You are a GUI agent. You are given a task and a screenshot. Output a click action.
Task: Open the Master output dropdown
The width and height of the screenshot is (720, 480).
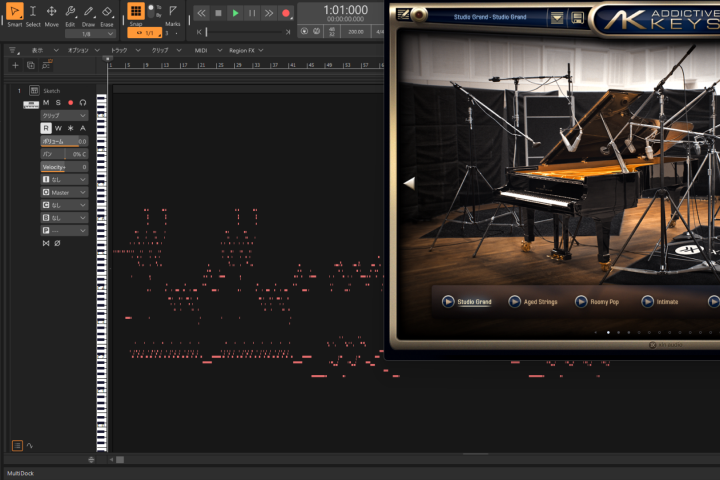click(x=64, y=192)
